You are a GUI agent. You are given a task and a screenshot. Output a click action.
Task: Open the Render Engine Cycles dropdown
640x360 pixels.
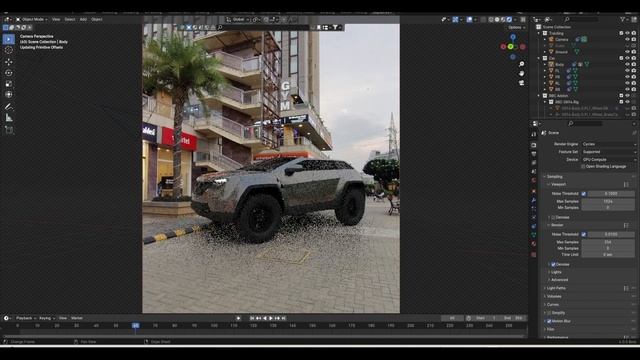point(609,144)
